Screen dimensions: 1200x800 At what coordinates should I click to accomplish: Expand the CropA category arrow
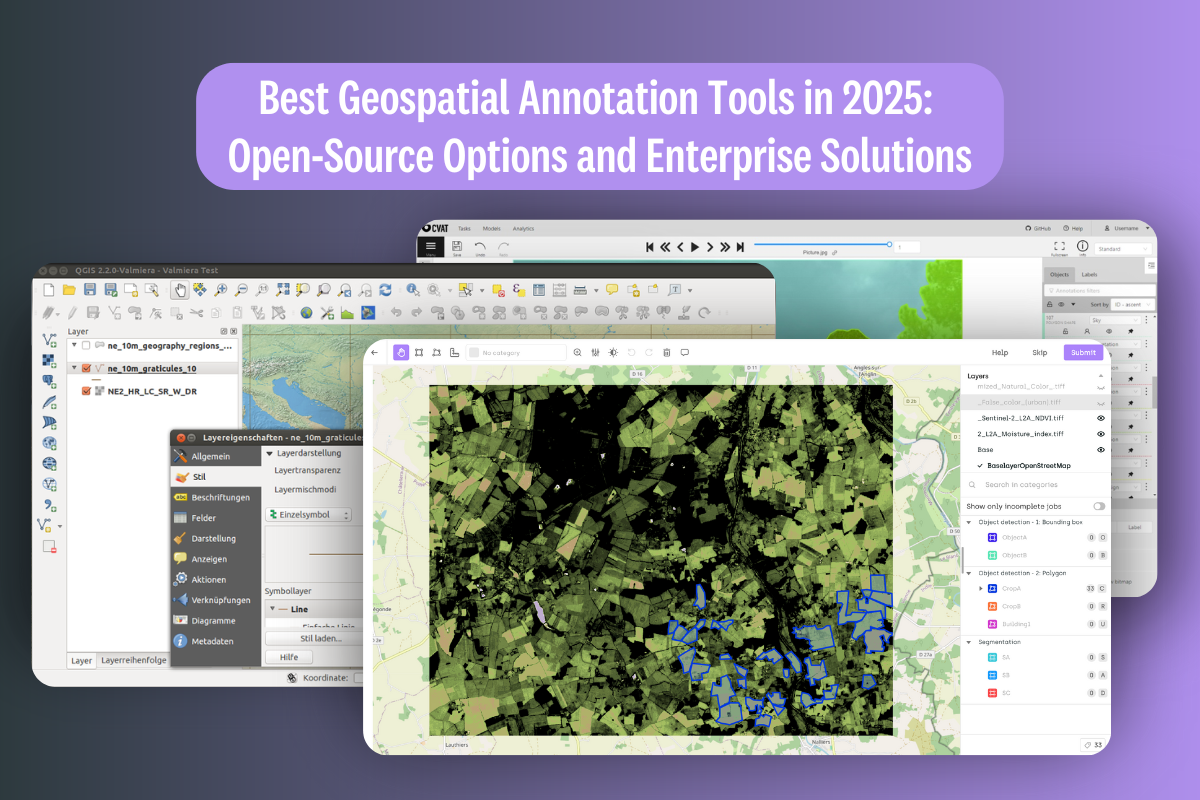[x=981, y=588]
